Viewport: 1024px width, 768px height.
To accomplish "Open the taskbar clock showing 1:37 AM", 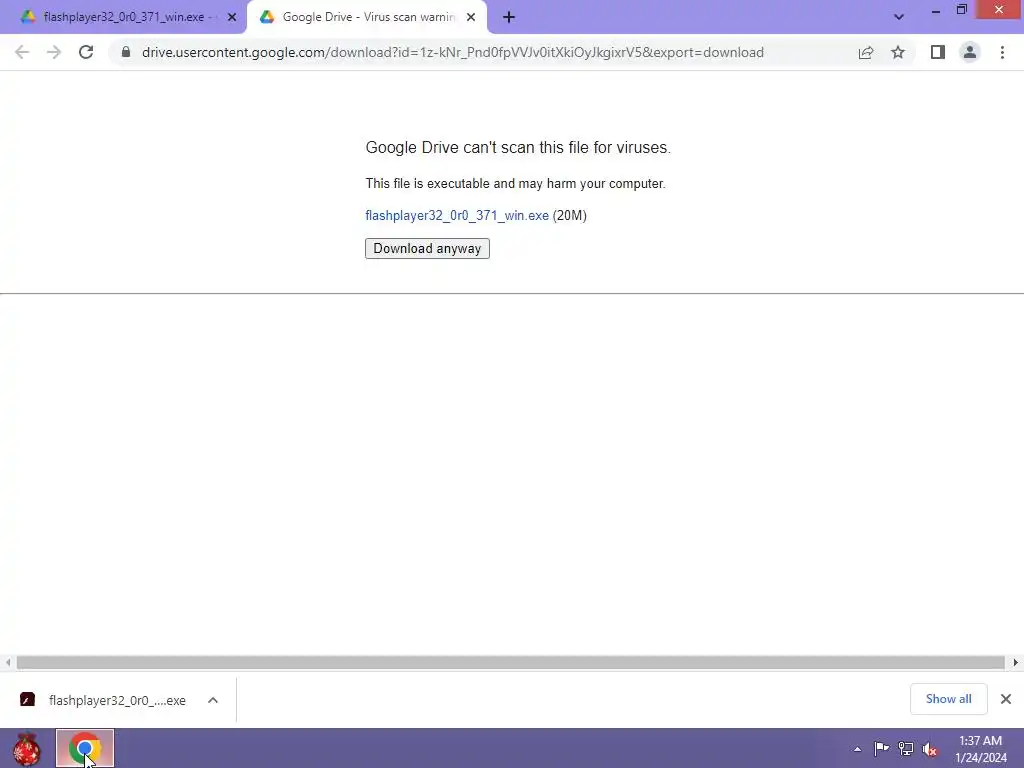I will [980, 749].
